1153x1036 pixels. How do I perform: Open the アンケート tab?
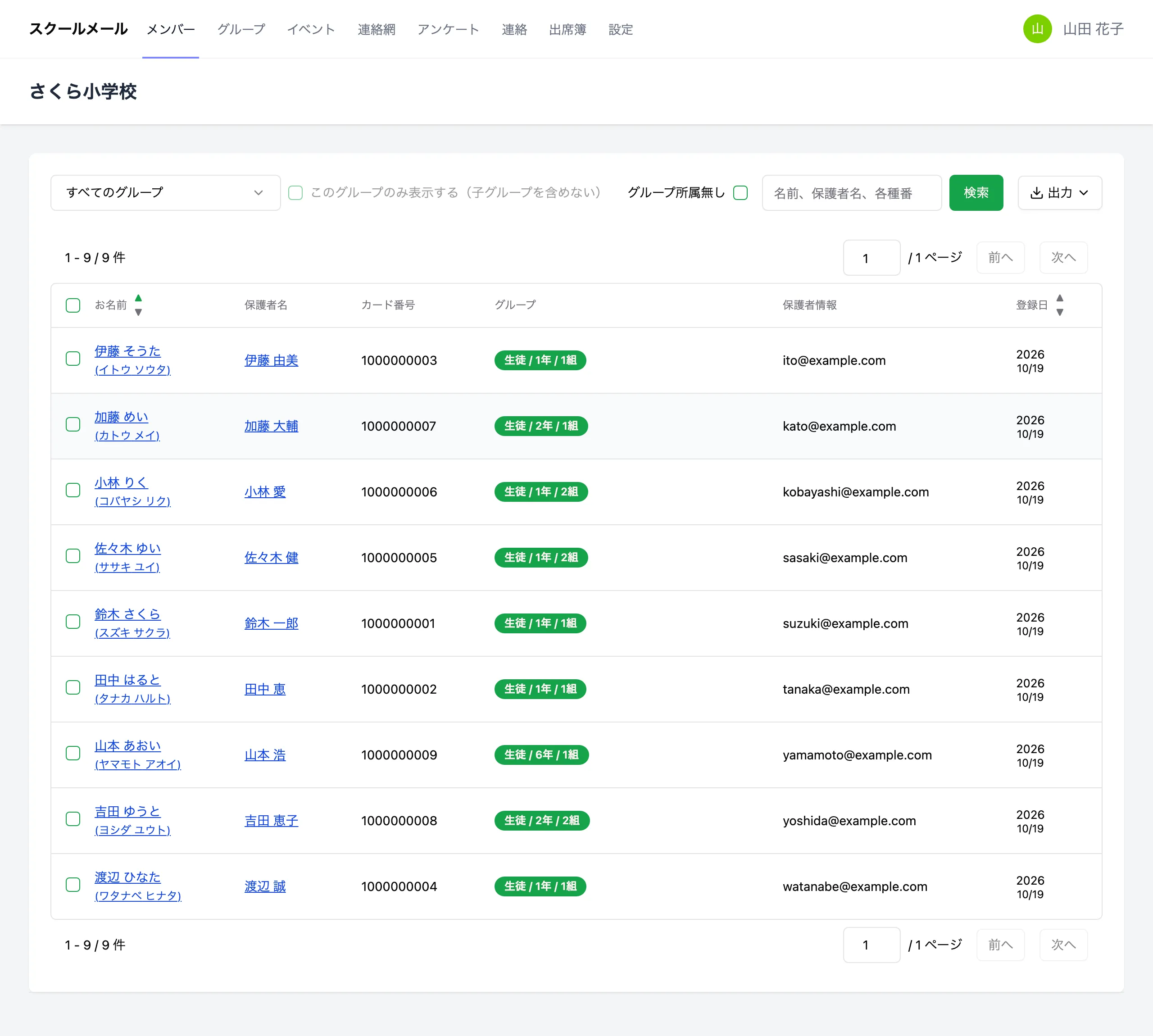[449, 29]
